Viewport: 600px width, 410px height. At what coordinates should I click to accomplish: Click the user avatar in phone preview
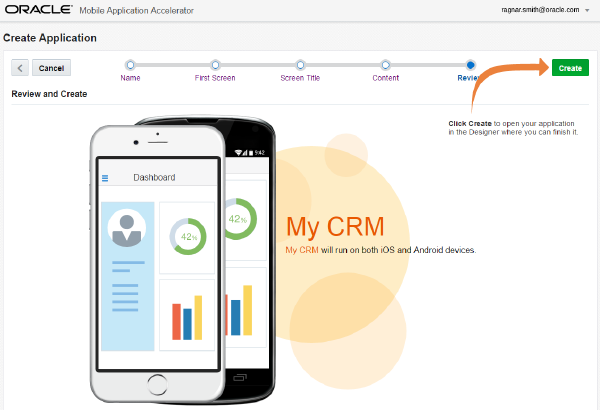pos(127,228)
